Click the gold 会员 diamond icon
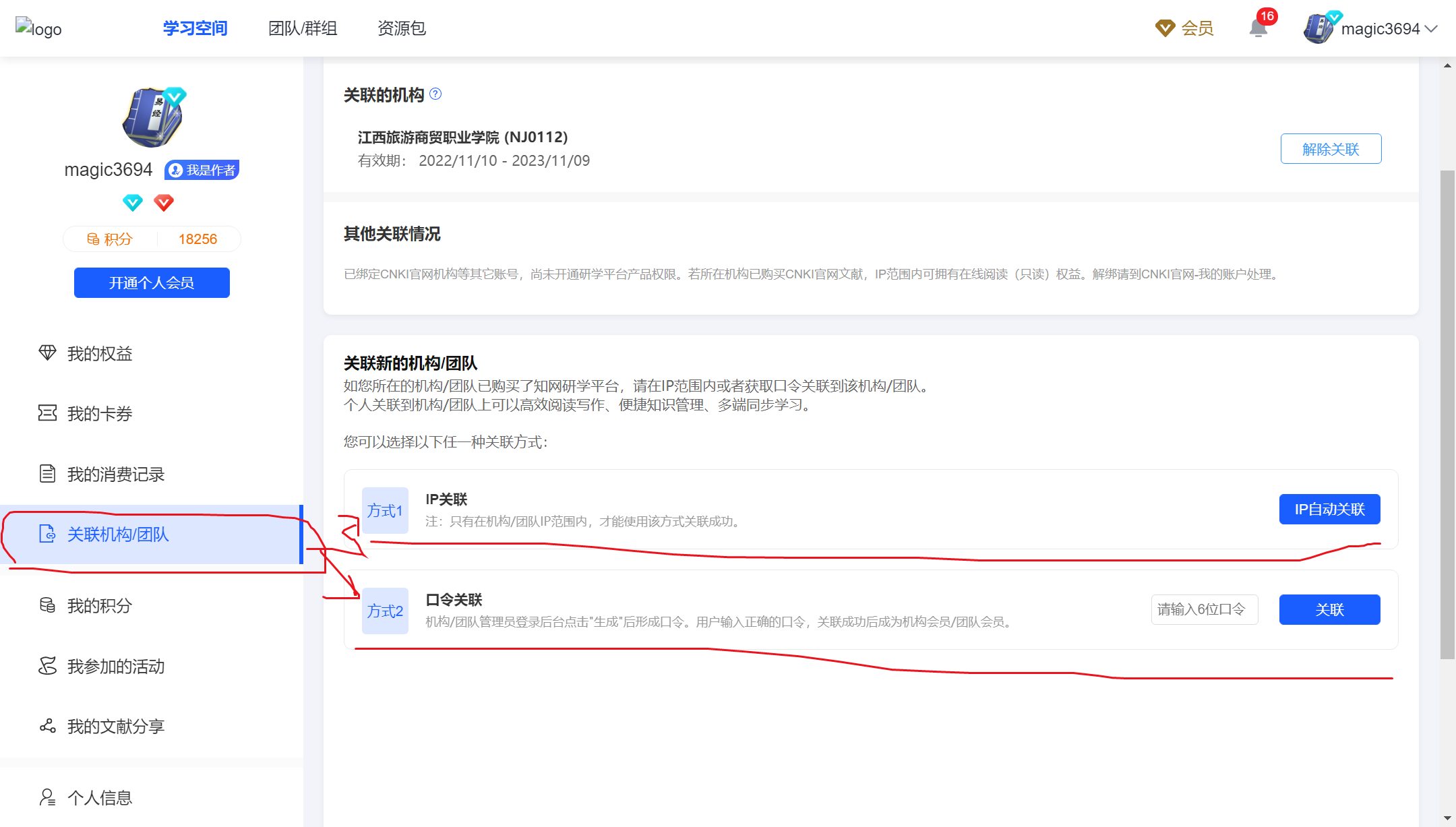 pos(1165,28)
